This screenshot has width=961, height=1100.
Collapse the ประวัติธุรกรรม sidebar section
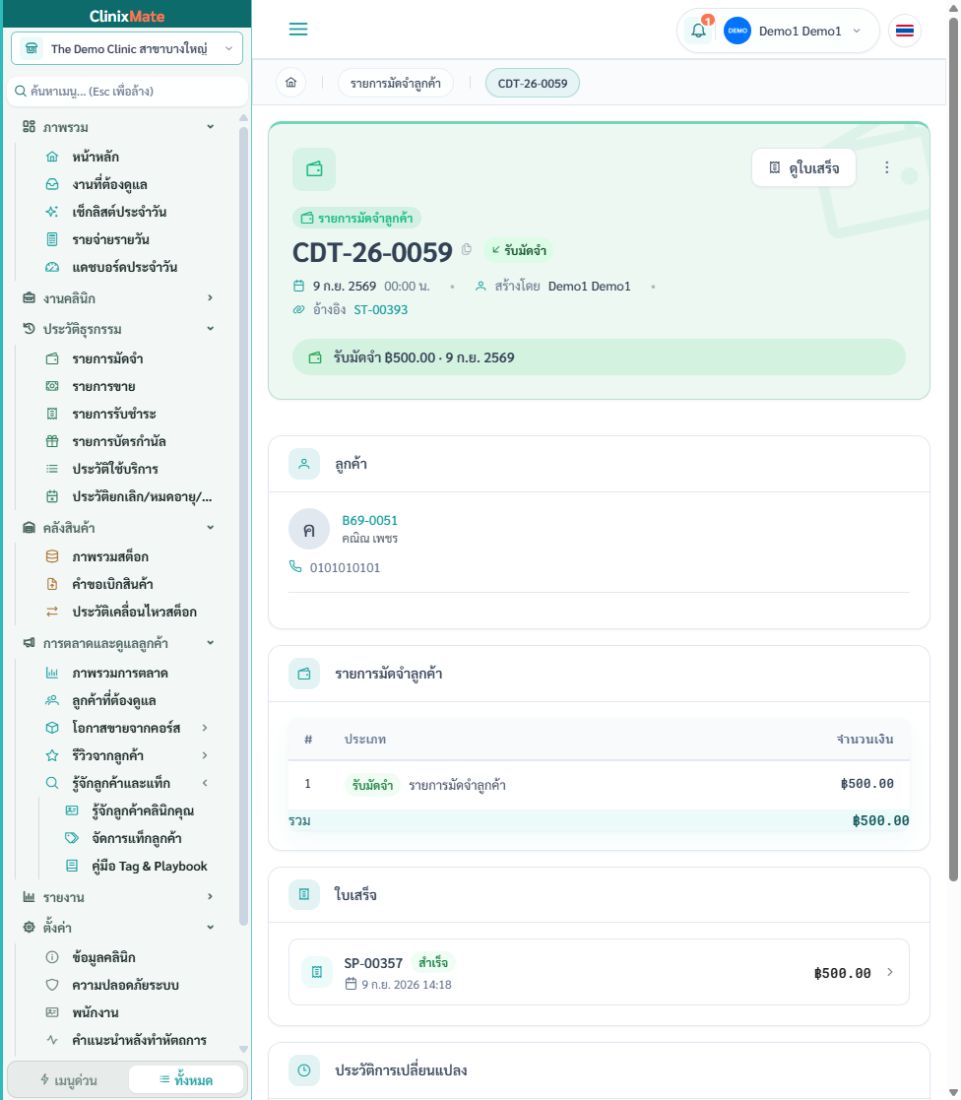coord(119,329)
